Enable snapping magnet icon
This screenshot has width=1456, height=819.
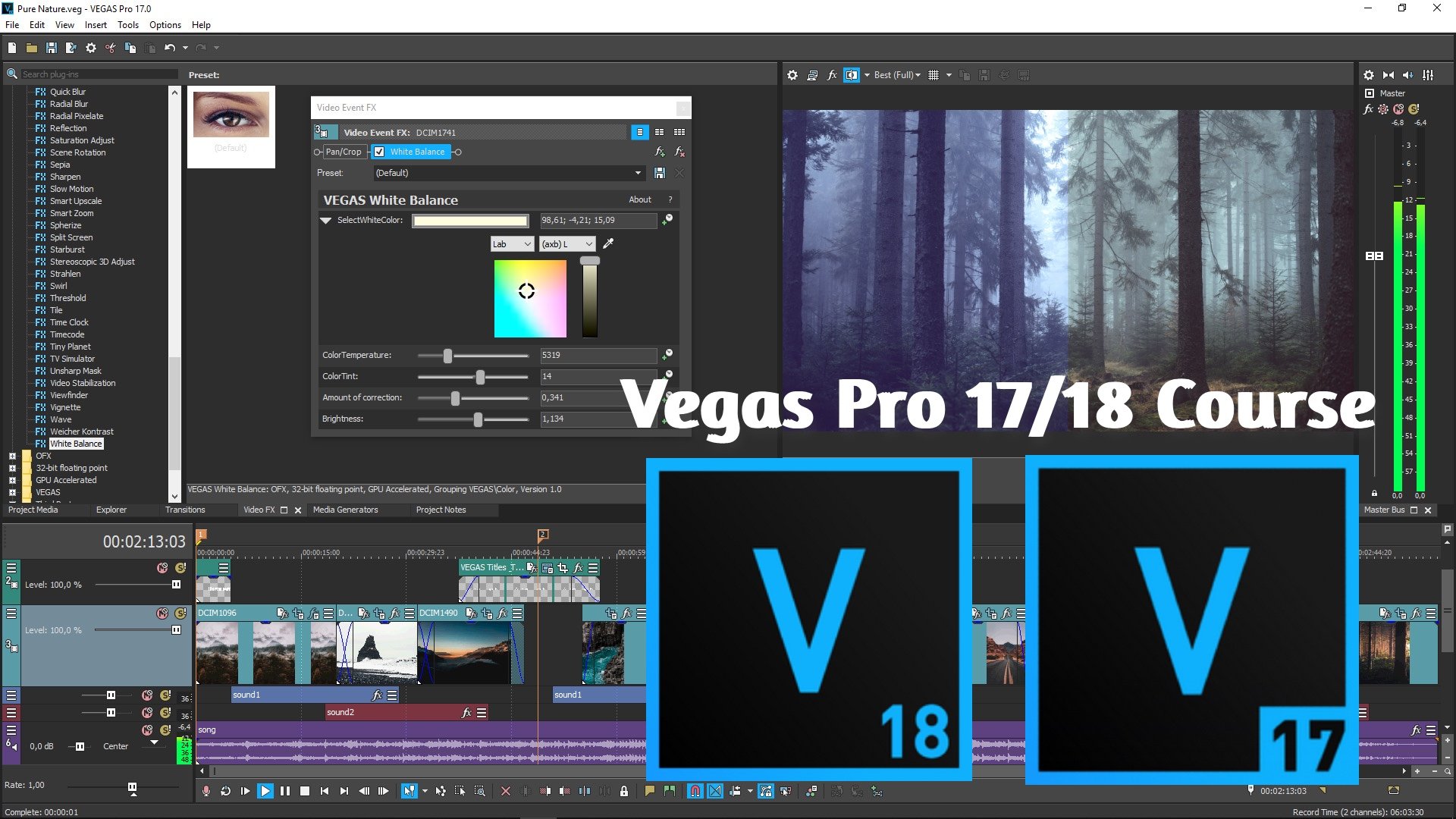click(695, 791)
